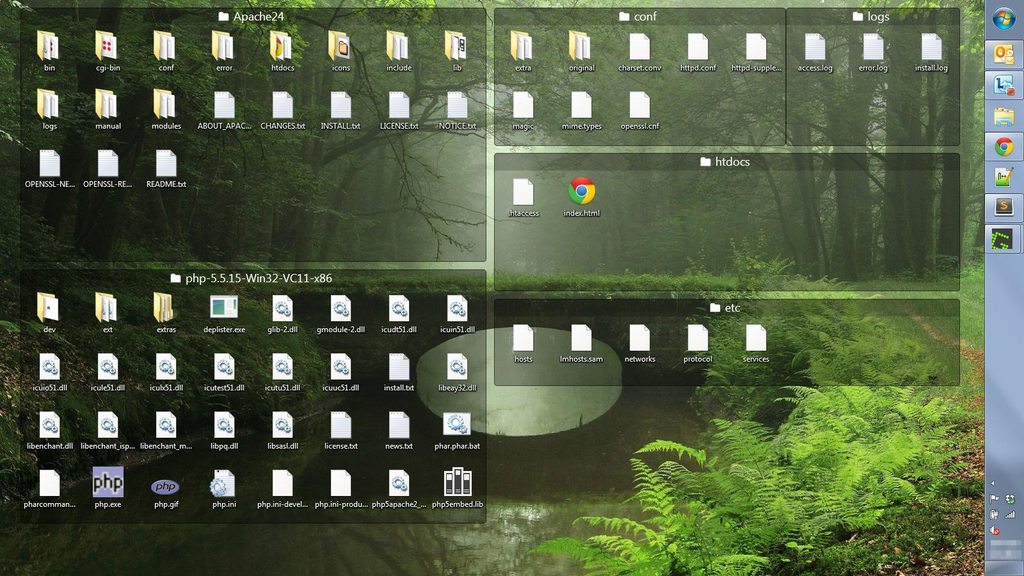Open the extras folder in php fence
Image resolution: width=1024 pixels, height=576 pixels.
[166, 313]
